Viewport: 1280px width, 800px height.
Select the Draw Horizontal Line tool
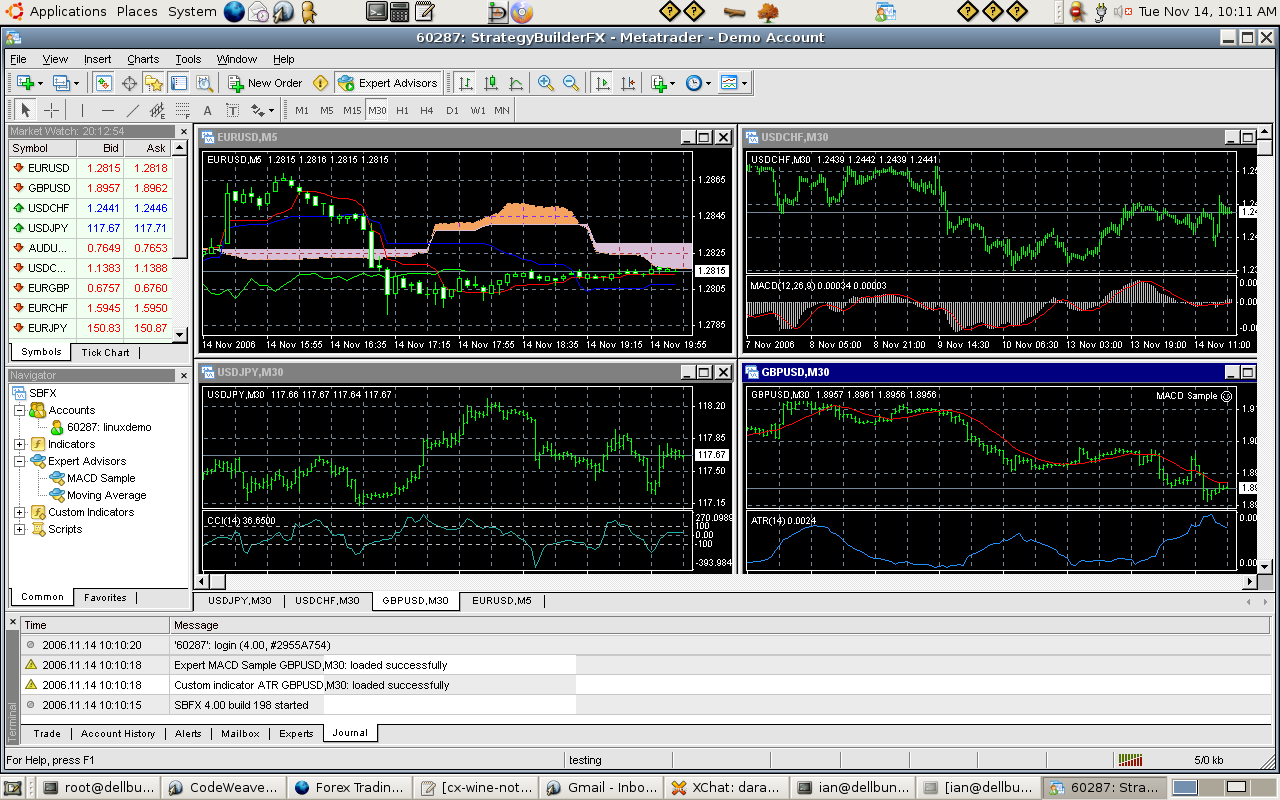[106, 110]
